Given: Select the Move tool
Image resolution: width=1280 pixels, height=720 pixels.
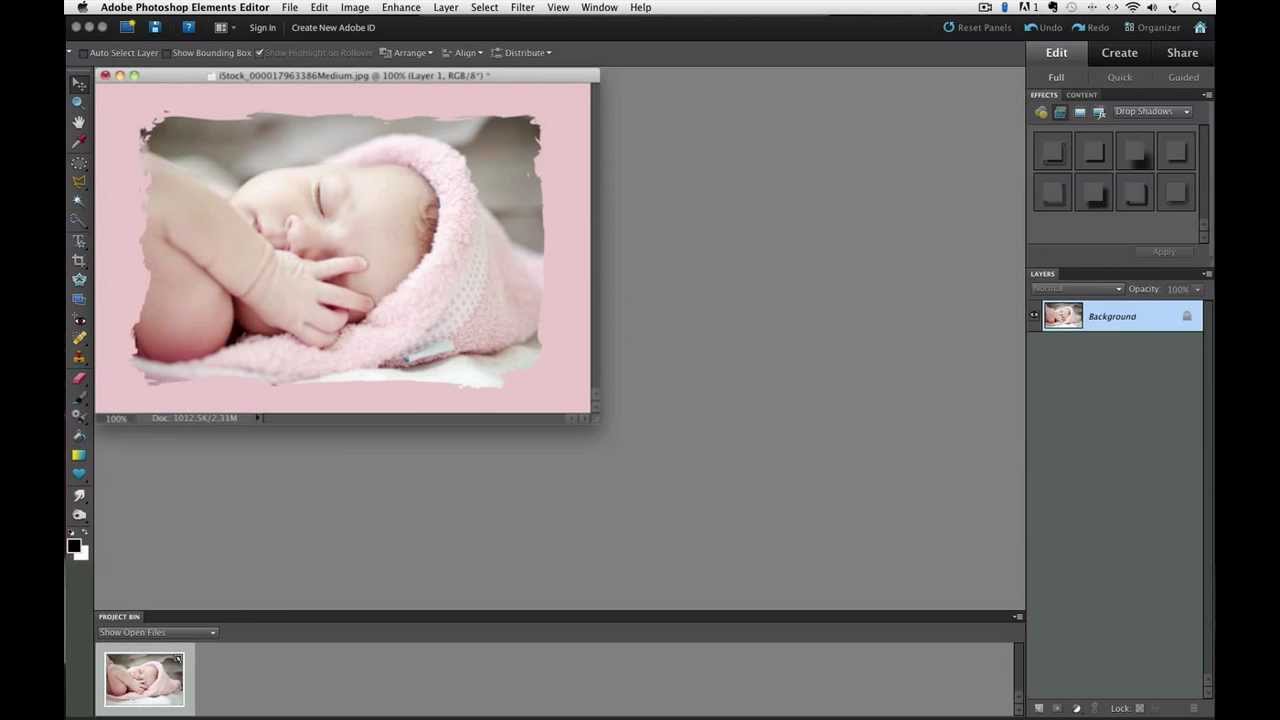Looking at the screenshot, I should (x=79, y=84).
